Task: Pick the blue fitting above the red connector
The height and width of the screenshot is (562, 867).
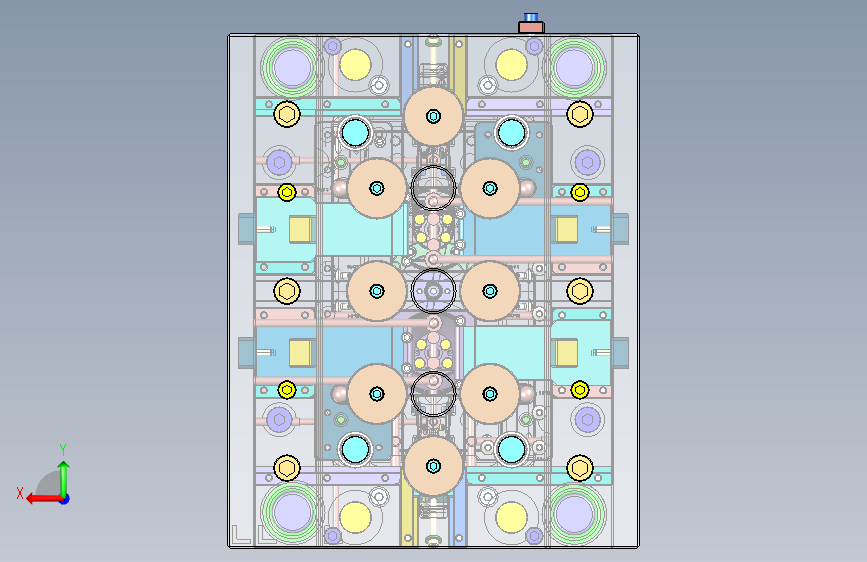Action: [x=531, y=17]
